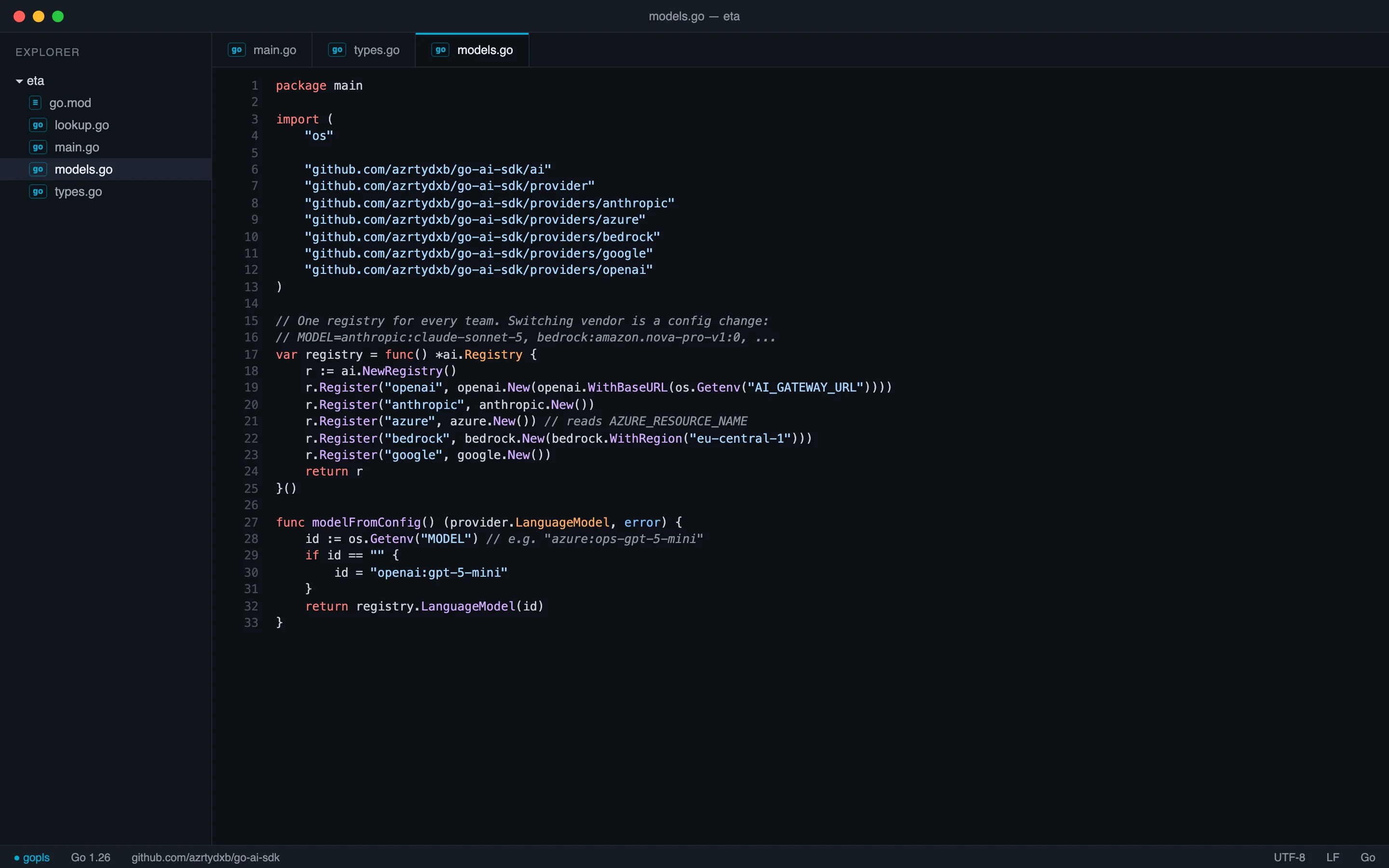This screenshot has height=868, width=1389.
Task: Select the eta root folder label
Action: click(36, 81)
